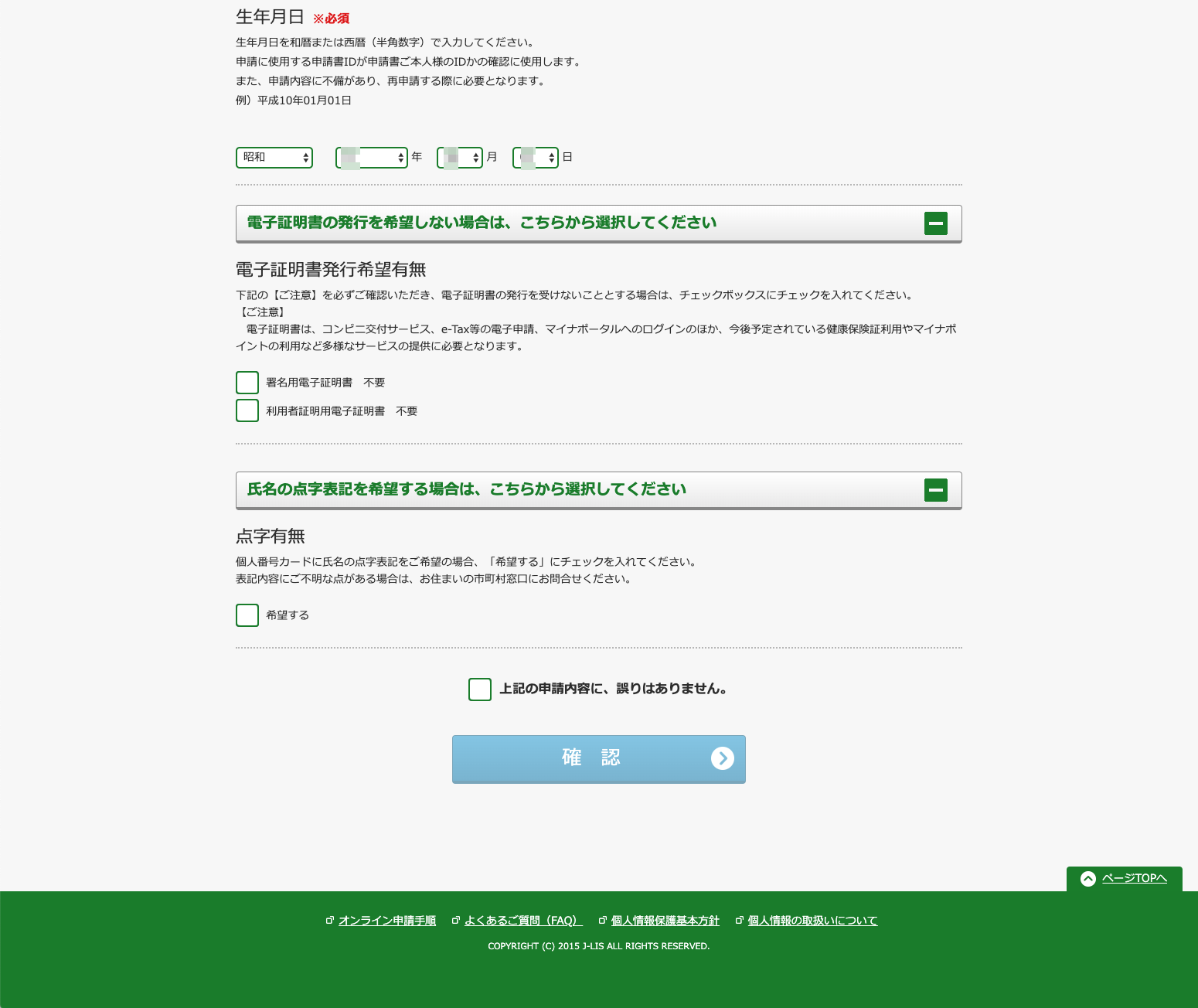1198x1008 pixels.
Task: Click external link icon beside オンライン申請手順
Action: [330, 921]
